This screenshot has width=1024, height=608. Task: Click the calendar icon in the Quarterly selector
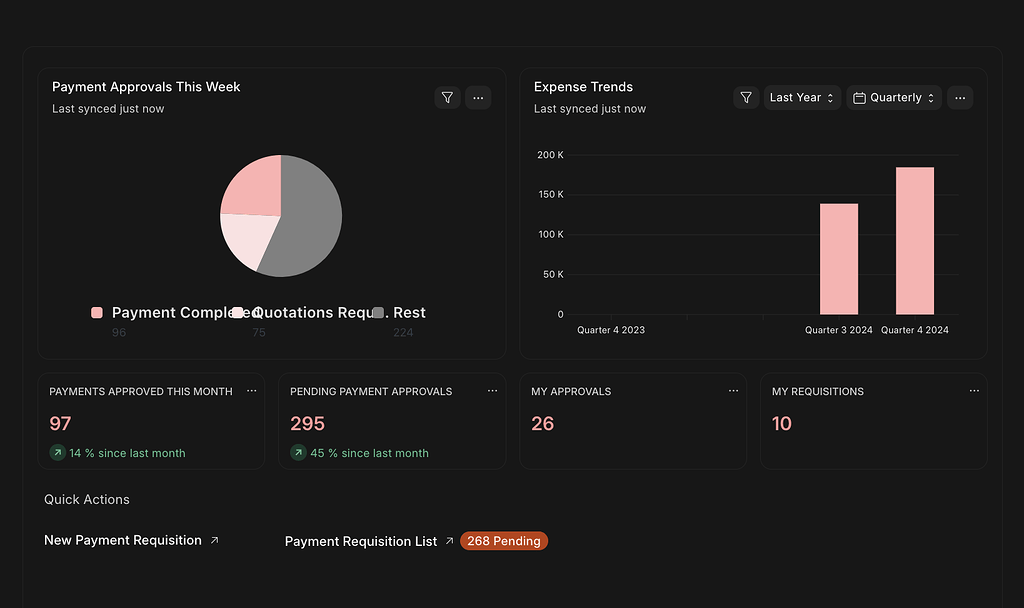(858, 97)
